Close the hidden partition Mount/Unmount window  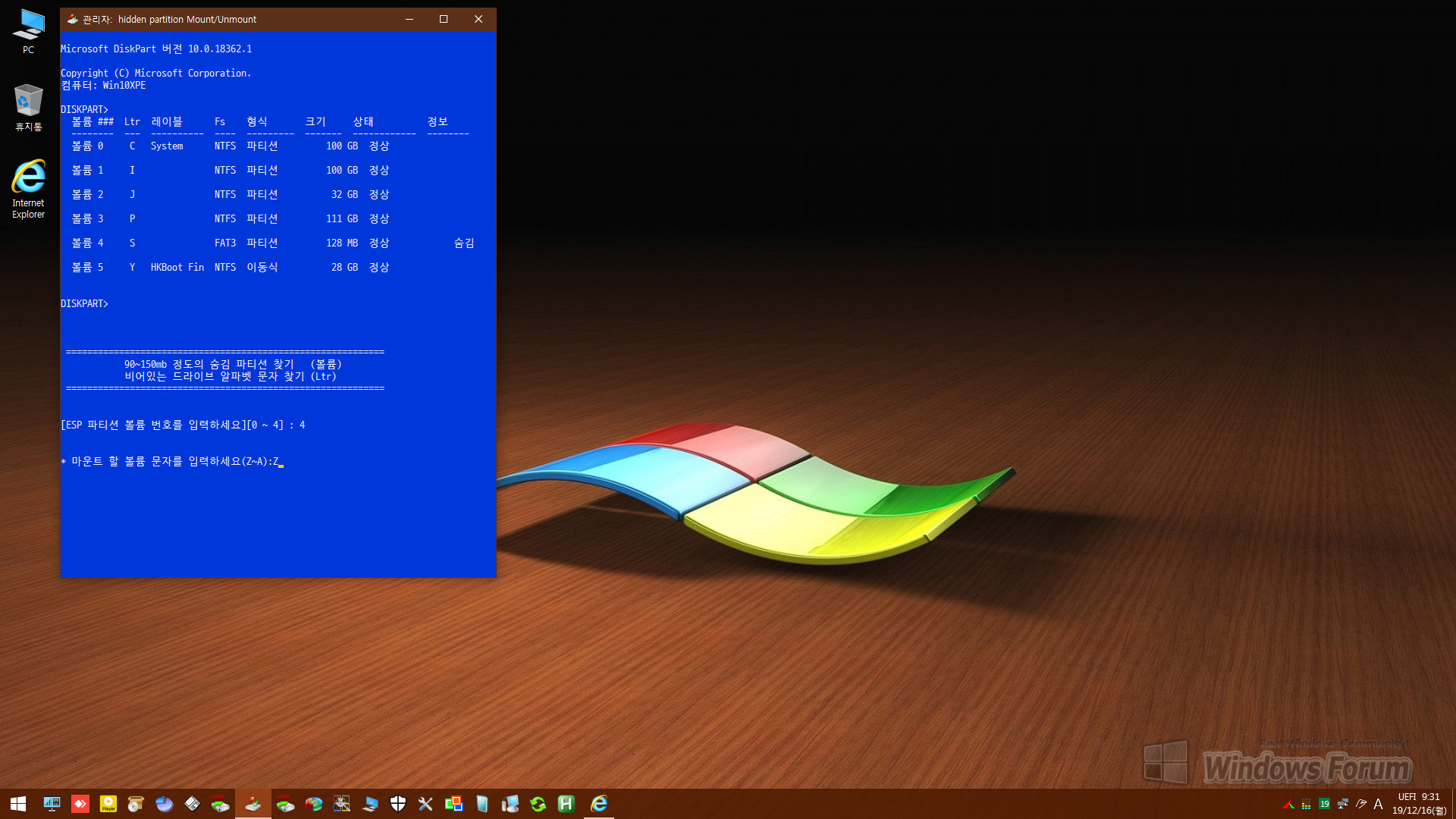[x=479, y=19]
